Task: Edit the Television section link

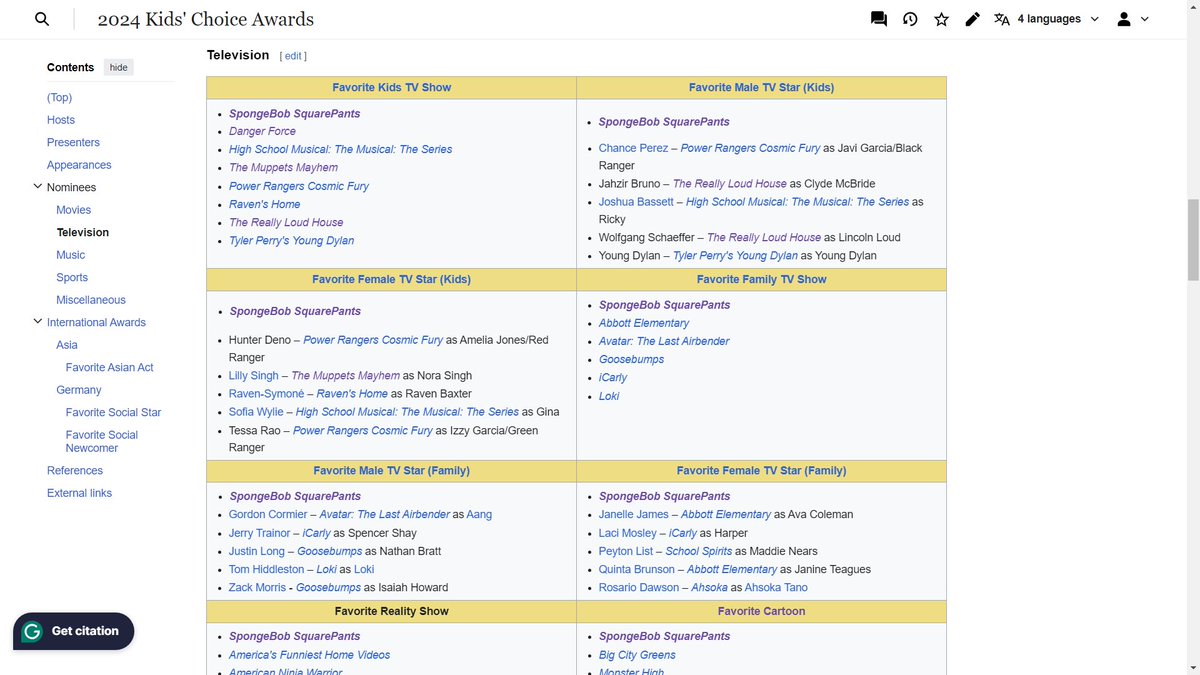Action: pos(294,56)
